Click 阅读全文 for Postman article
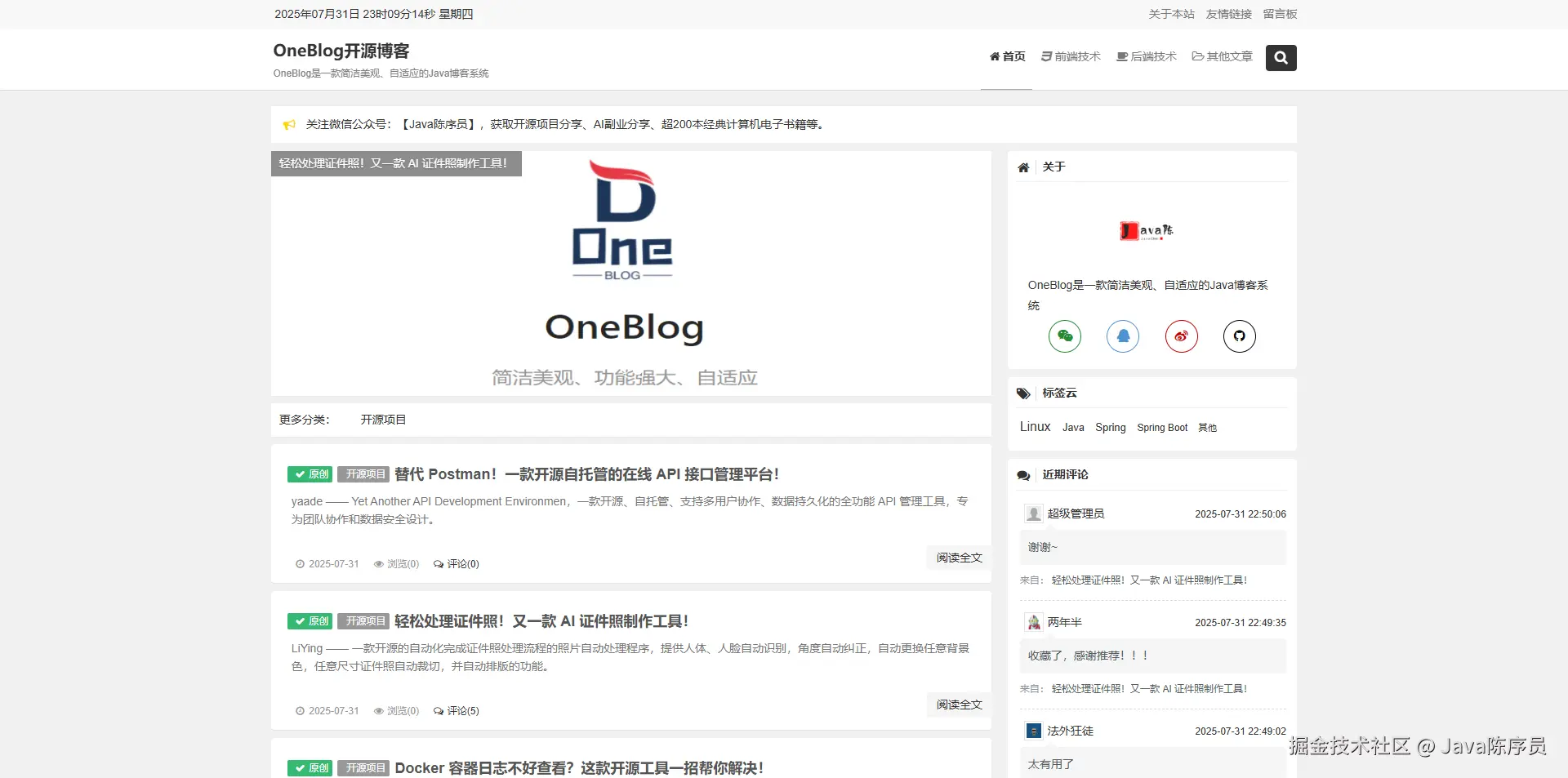Image resolution: width=1568 pixels, height=778 pixels. tap(959, 558)
